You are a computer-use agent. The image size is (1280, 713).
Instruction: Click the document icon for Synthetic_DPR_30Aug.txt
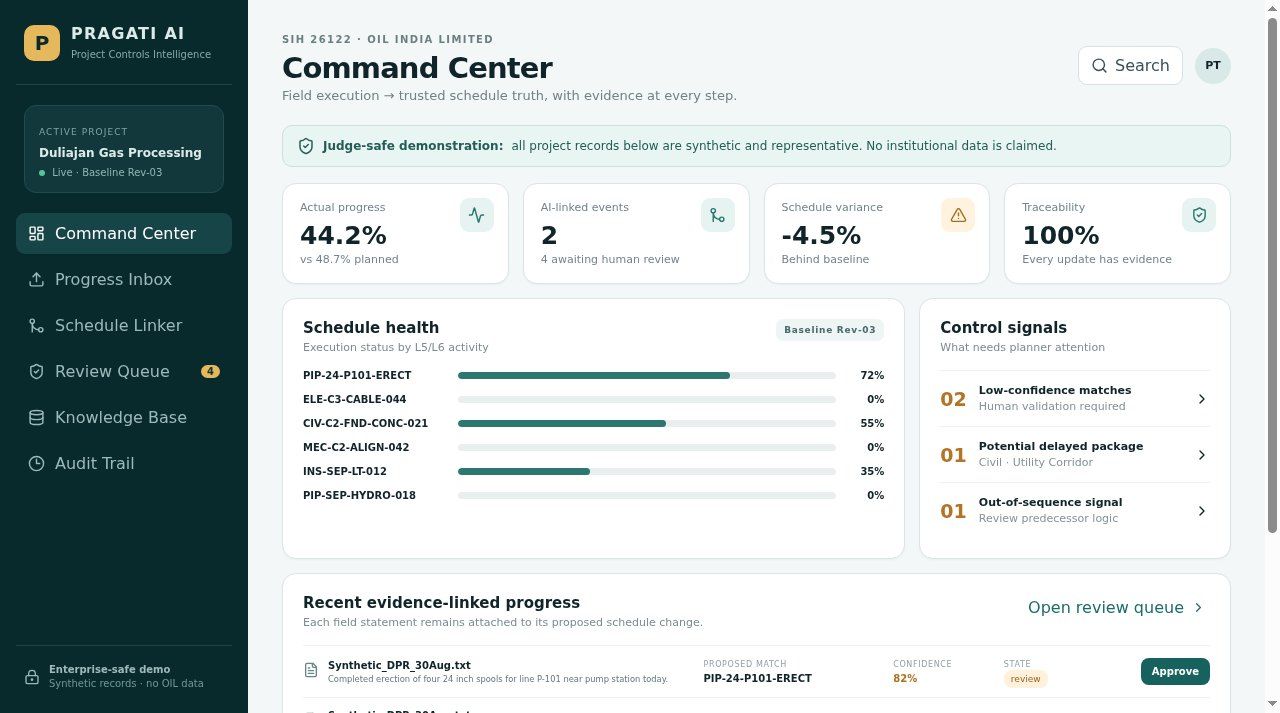click(x=311, y=671)
